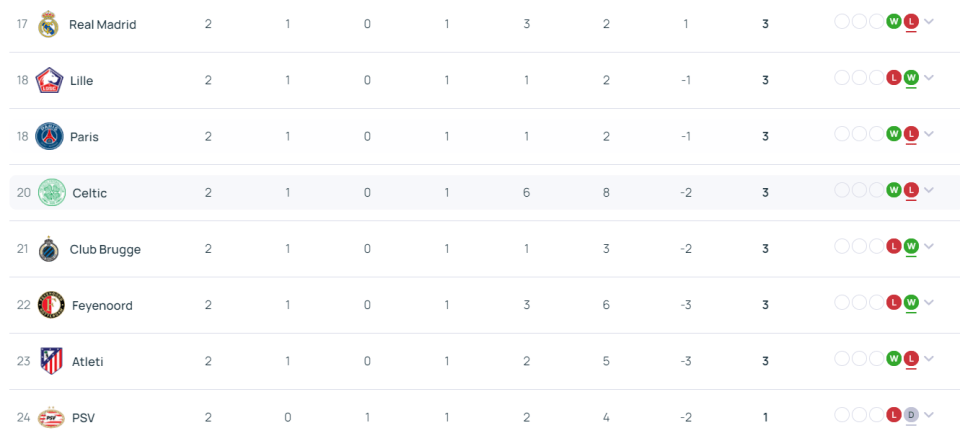The height and width of the screenshot is (433, 960).
Task: Click the Atleti club crest
Action: [x=51, y=361]
